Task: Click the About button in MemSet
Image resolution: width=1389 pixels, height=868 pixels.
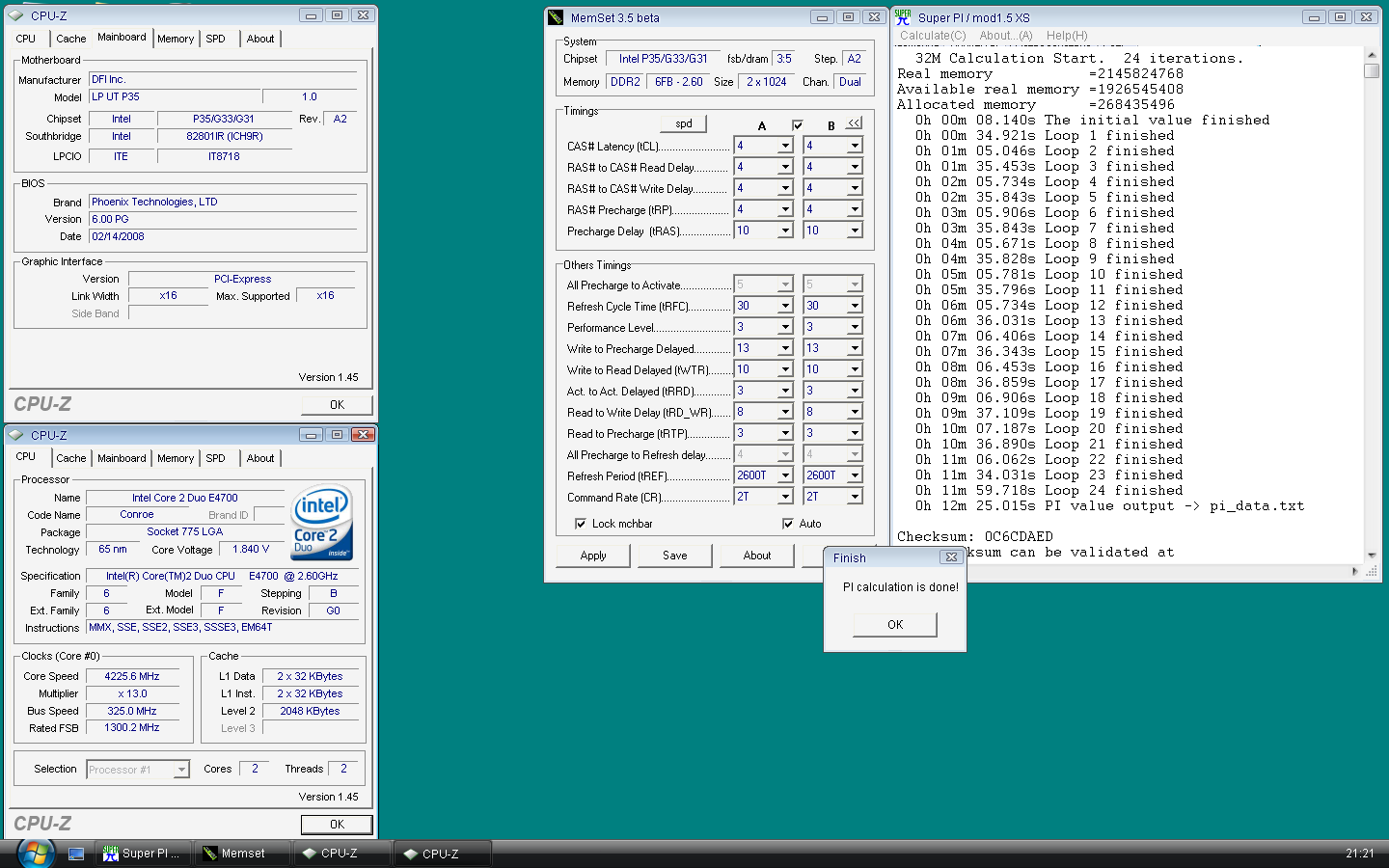Action: pyautogui.click(x=757, y=556)
